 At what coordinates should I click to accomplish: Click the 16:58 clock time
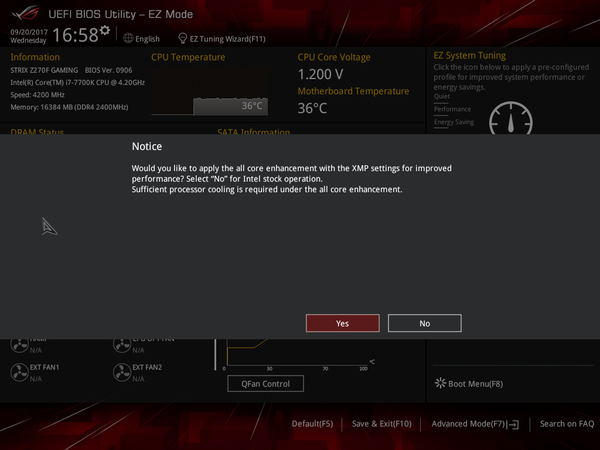[x=75, y=35]
